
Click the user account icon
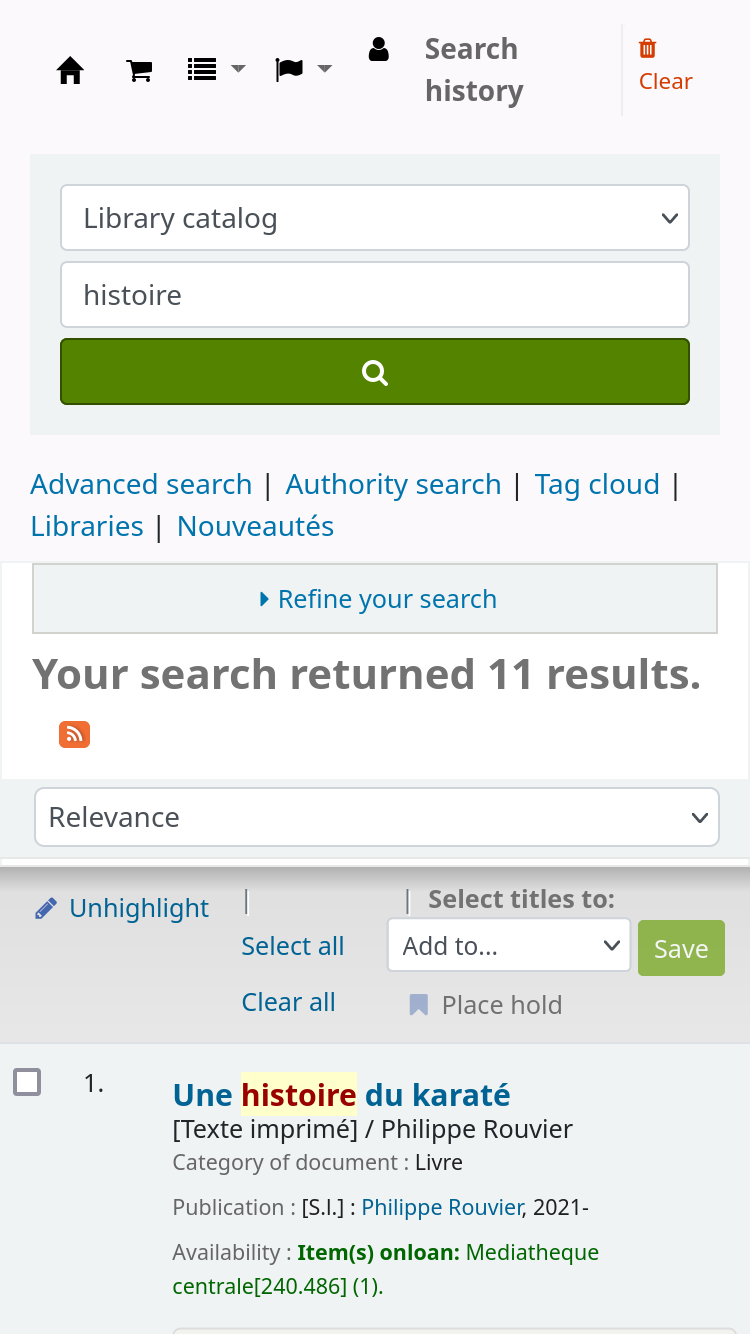click(378, 50)
